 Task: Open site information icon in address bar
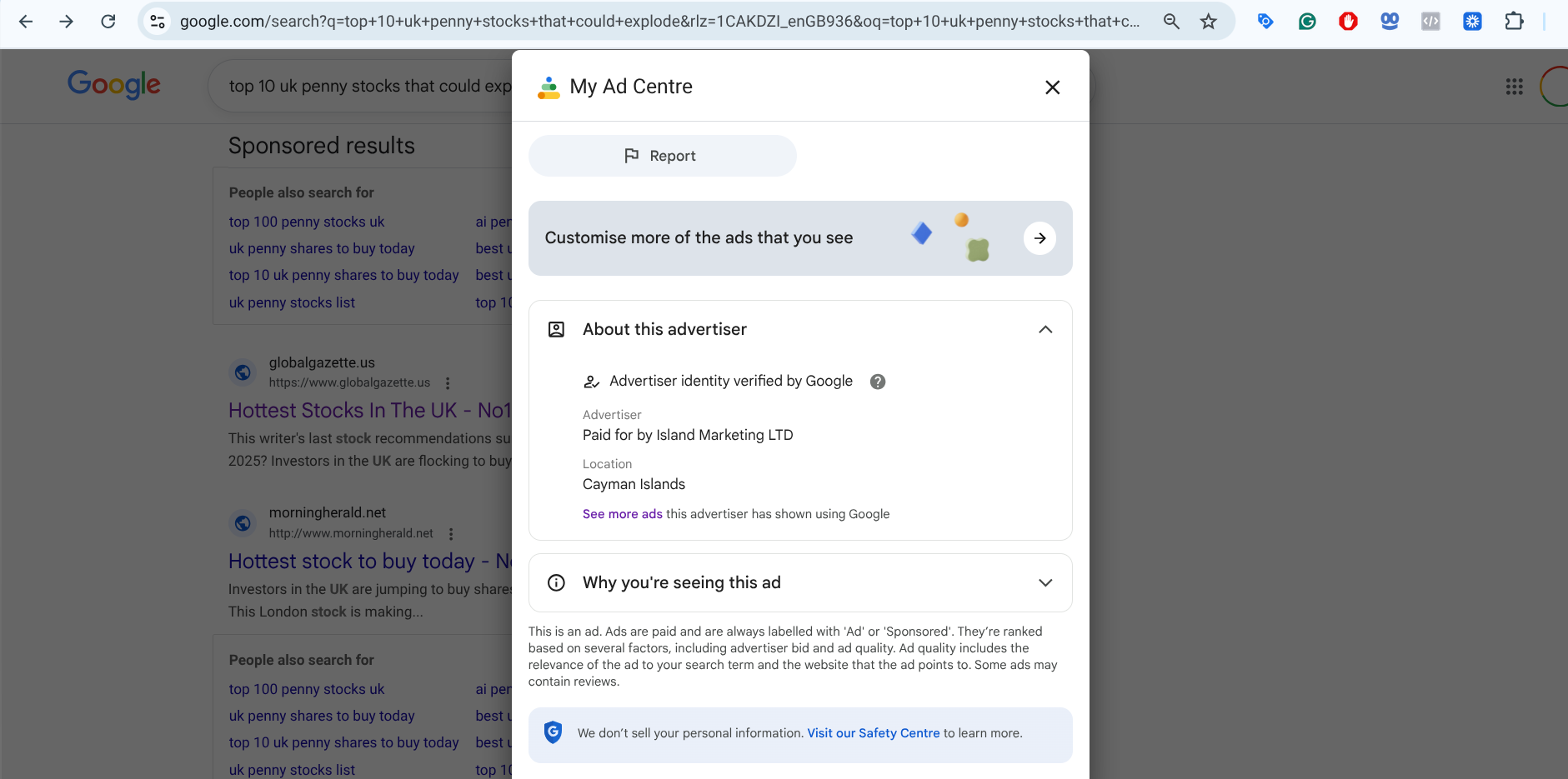pos(158,22)
